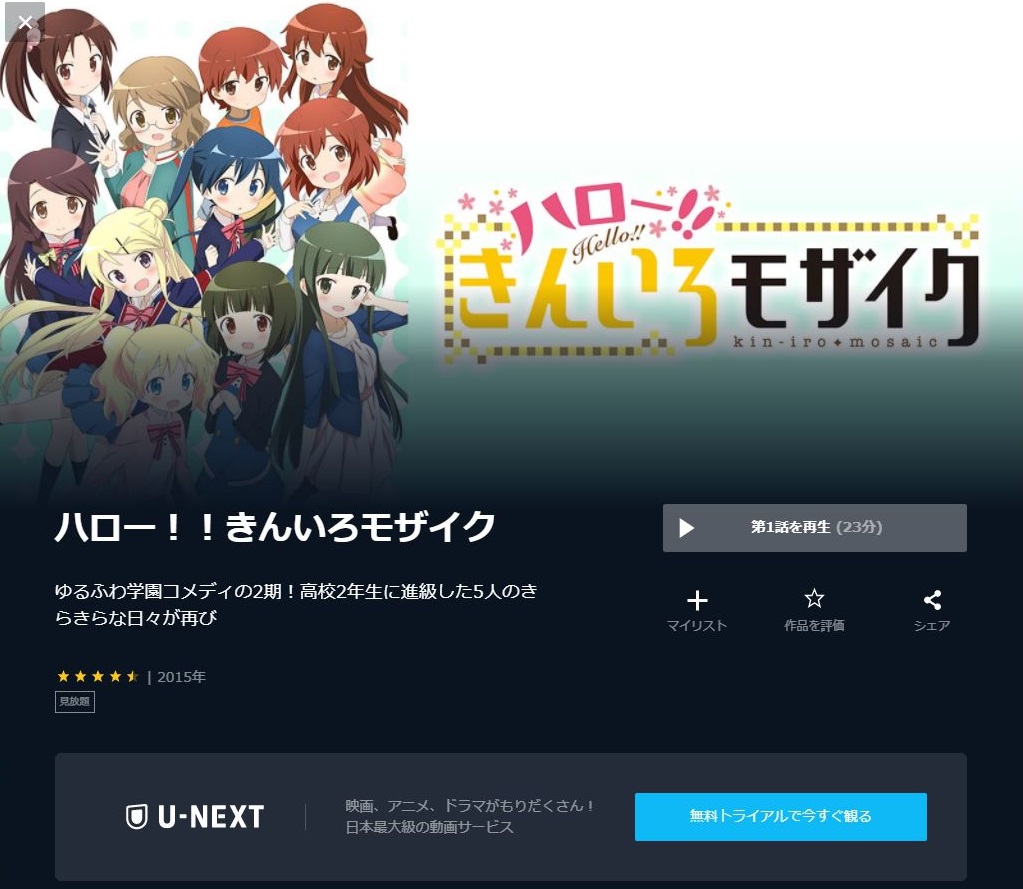Click the share nodes icon
The height and width of the screenshot is (889, 1023).
(x=932, y=600)
